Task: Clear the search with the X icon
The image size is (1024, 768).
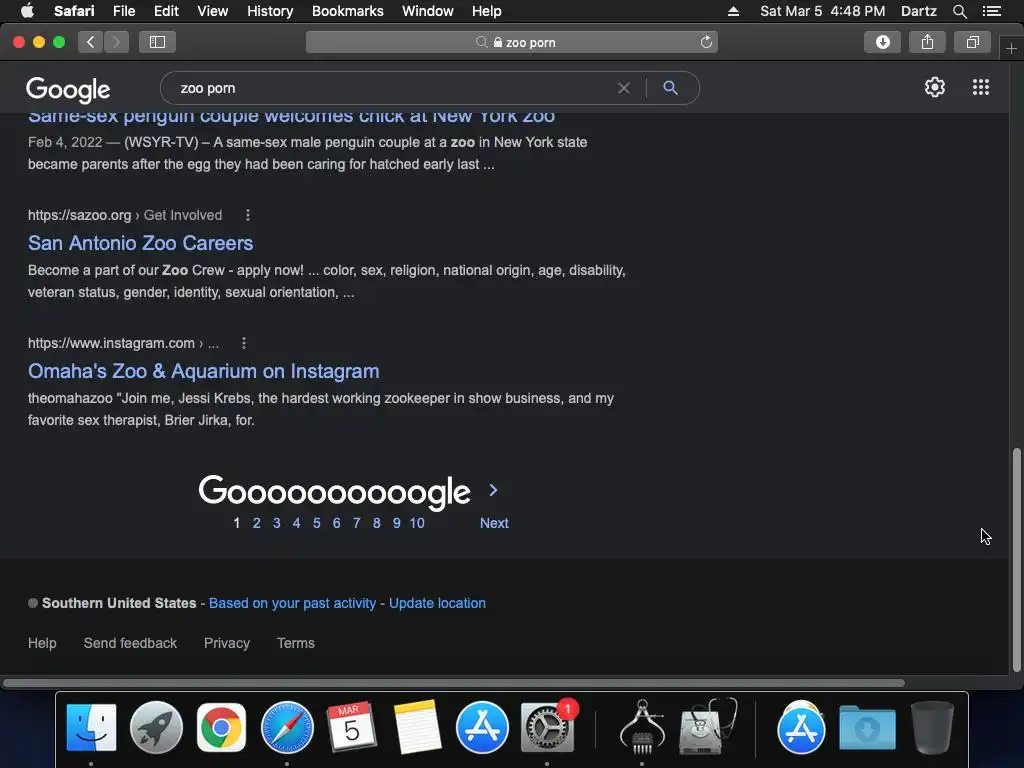Action: pos(624,88)
